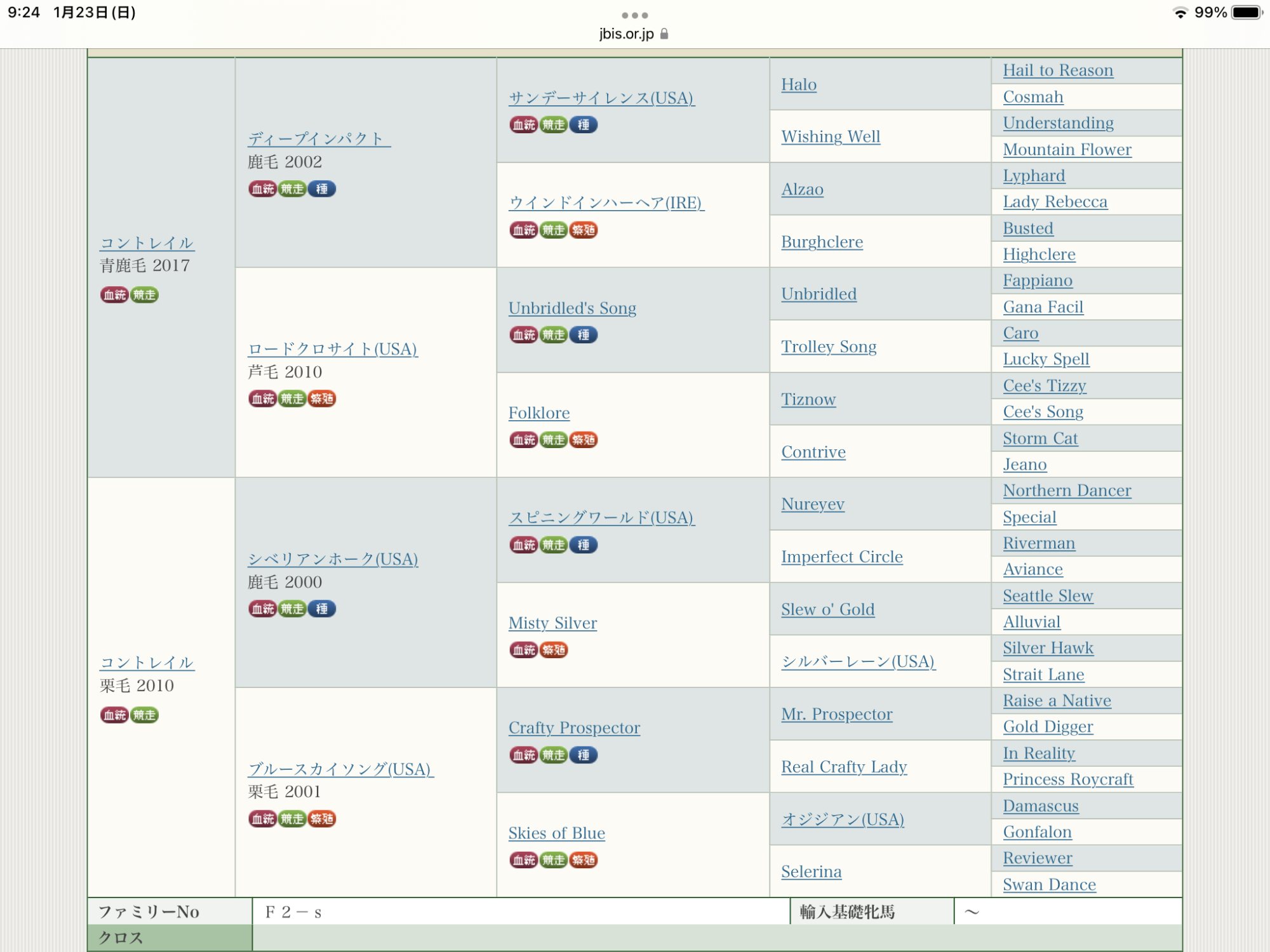The height and width of the screenshot is (952, 1270).
Task: Click the 繁殖 badge under ウインドインハーヘア
Action: click(584, 230)
